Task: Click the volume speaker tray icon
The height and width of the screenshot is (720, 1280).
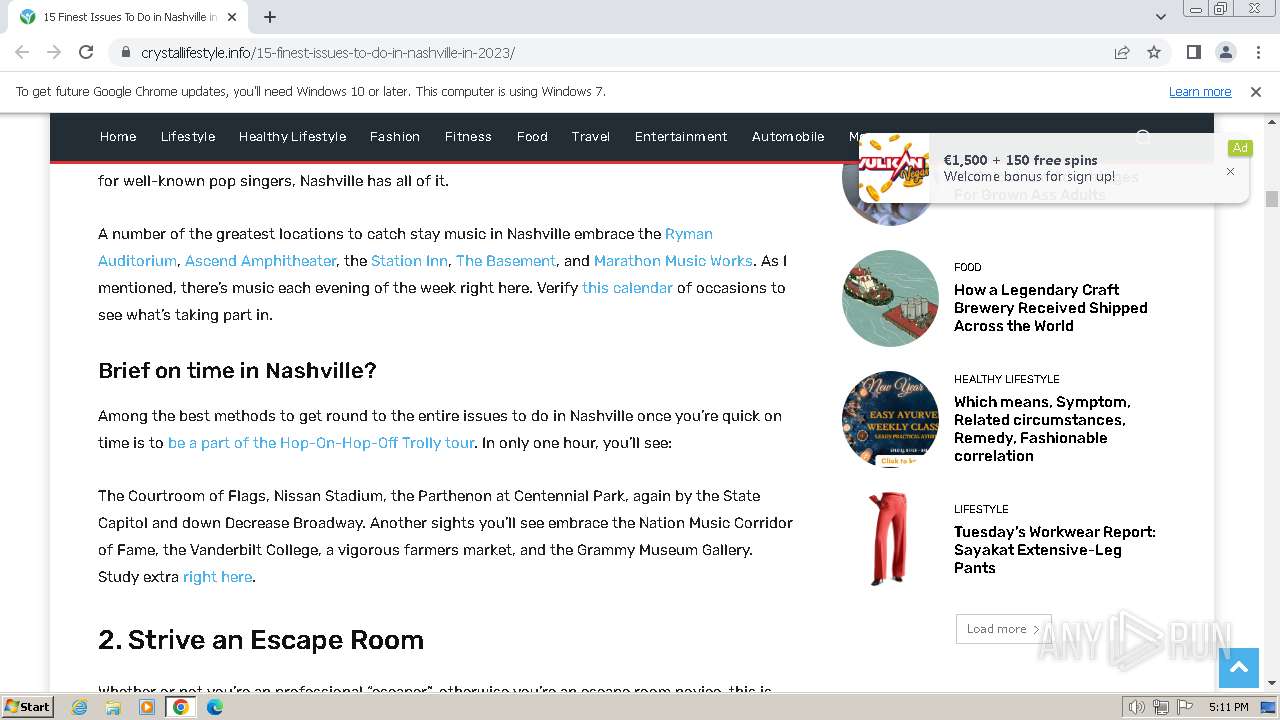Action: pos(1137,707)
